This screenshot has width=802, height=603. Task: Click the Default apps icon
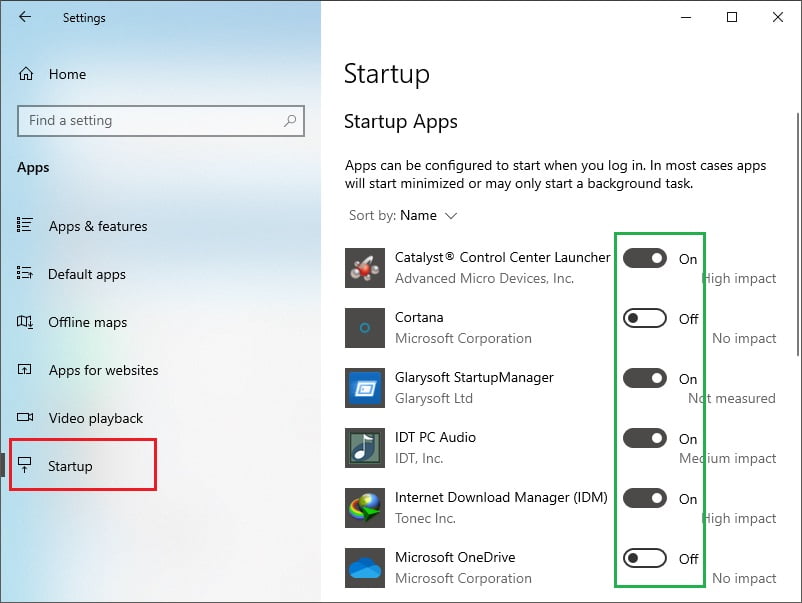click(x=25, y=273)
